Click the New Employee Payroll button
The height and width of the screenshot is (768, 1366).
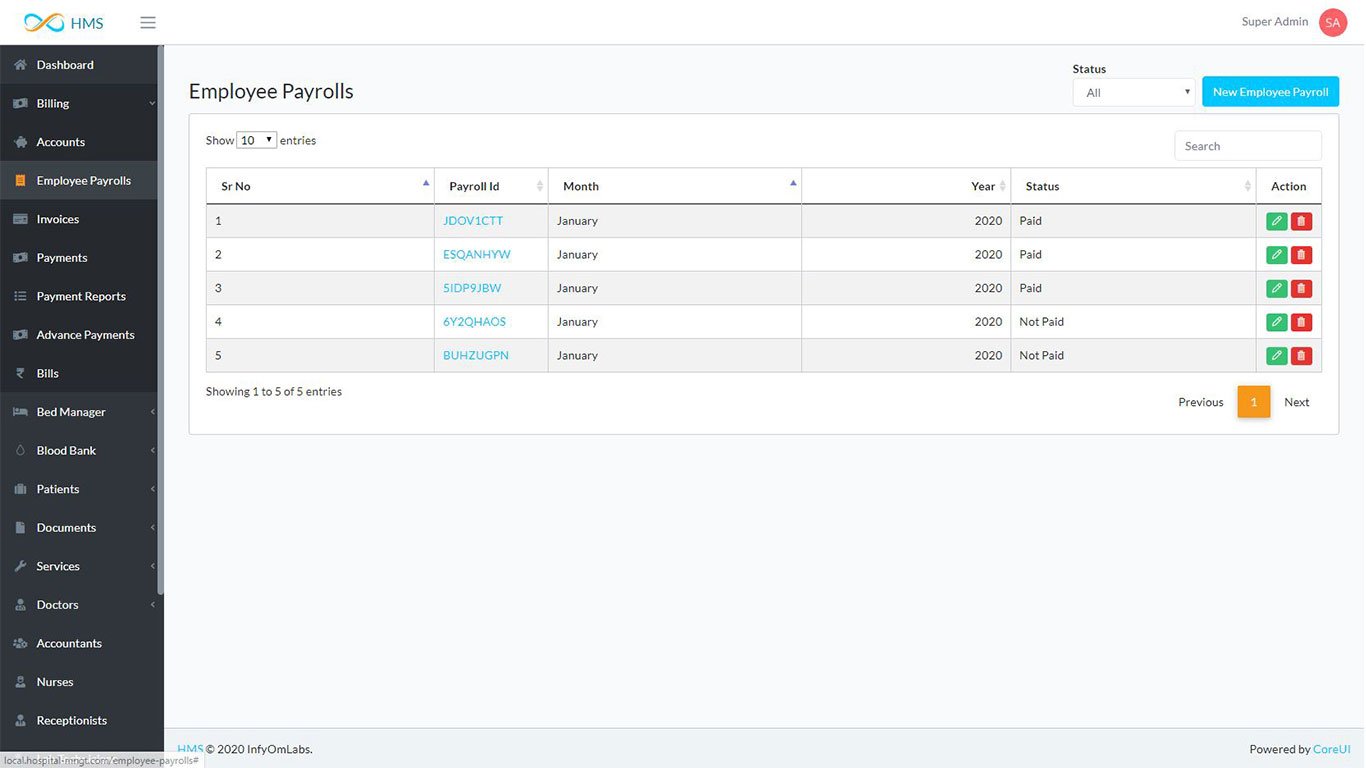point(1270,92)
